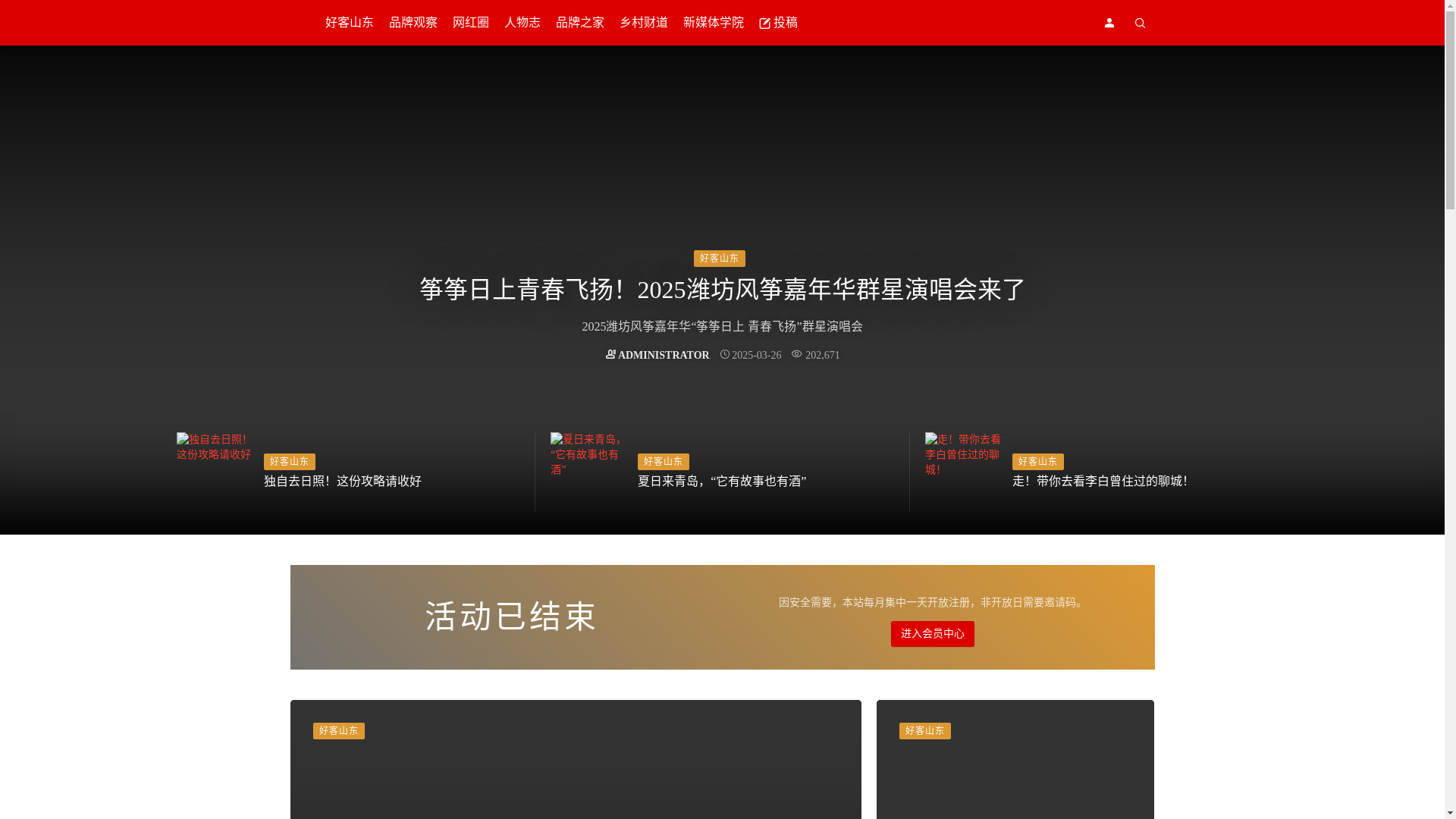Open the 独自去日照 article thumbnail
This screenshot has height=819, width=1456.
(x=214, y=447)
